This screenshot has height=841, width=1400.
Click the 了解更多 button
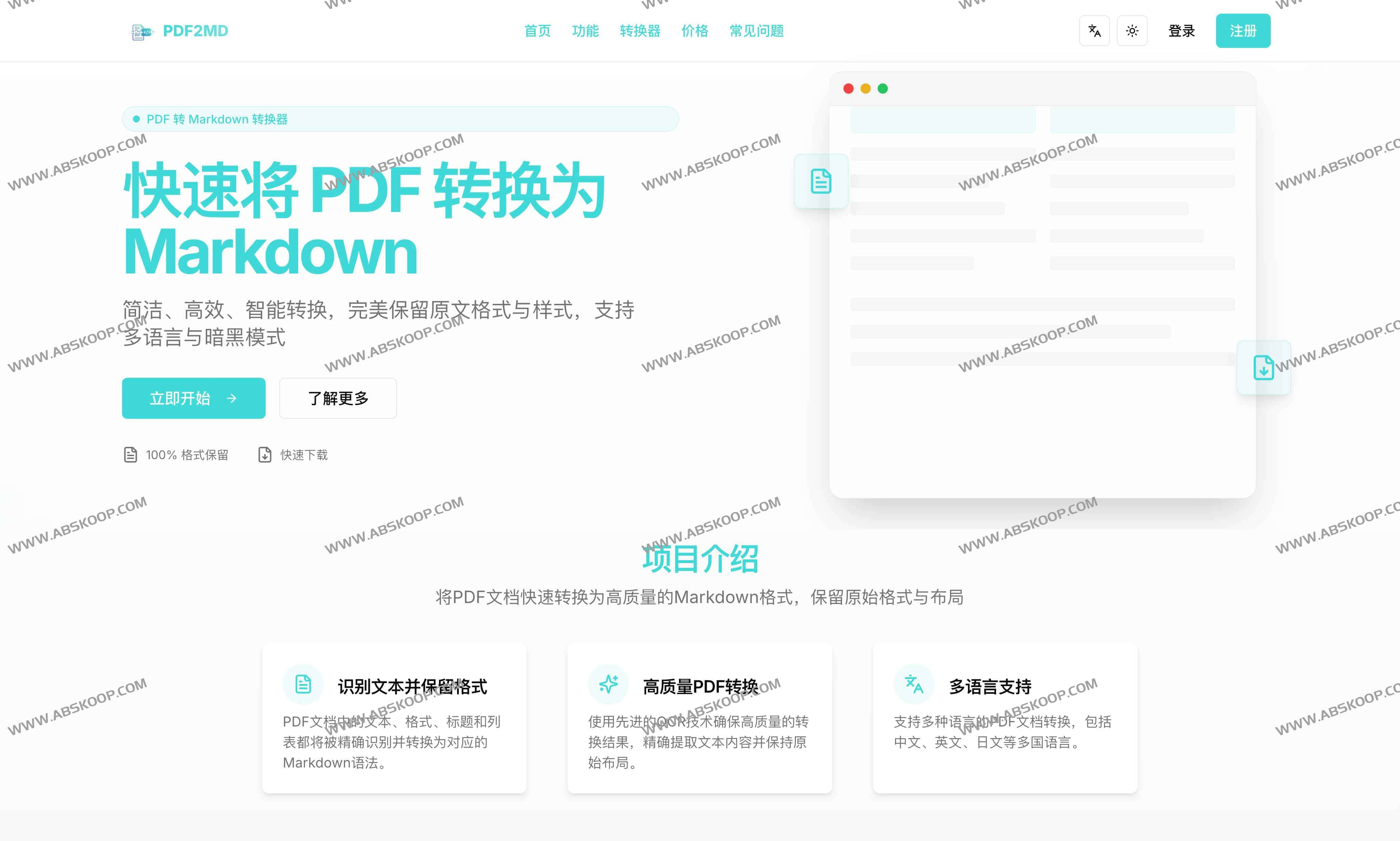[337, 398]
